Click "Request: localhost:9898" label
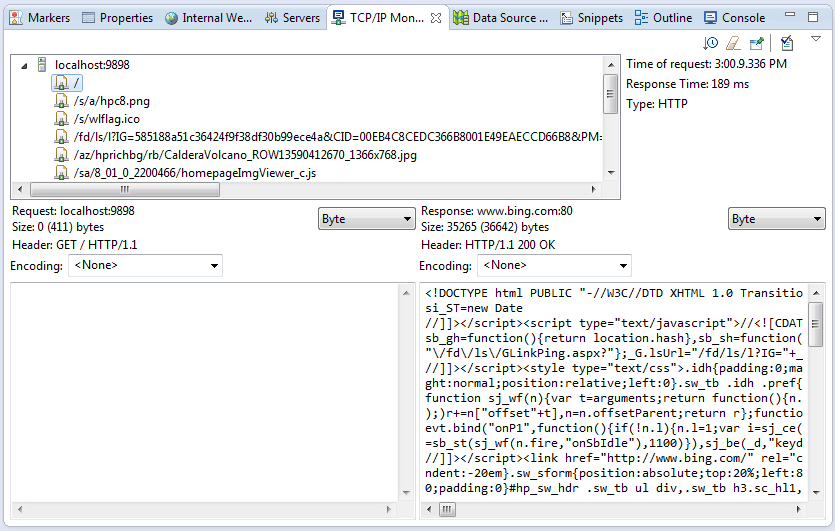 click(73, 211)
